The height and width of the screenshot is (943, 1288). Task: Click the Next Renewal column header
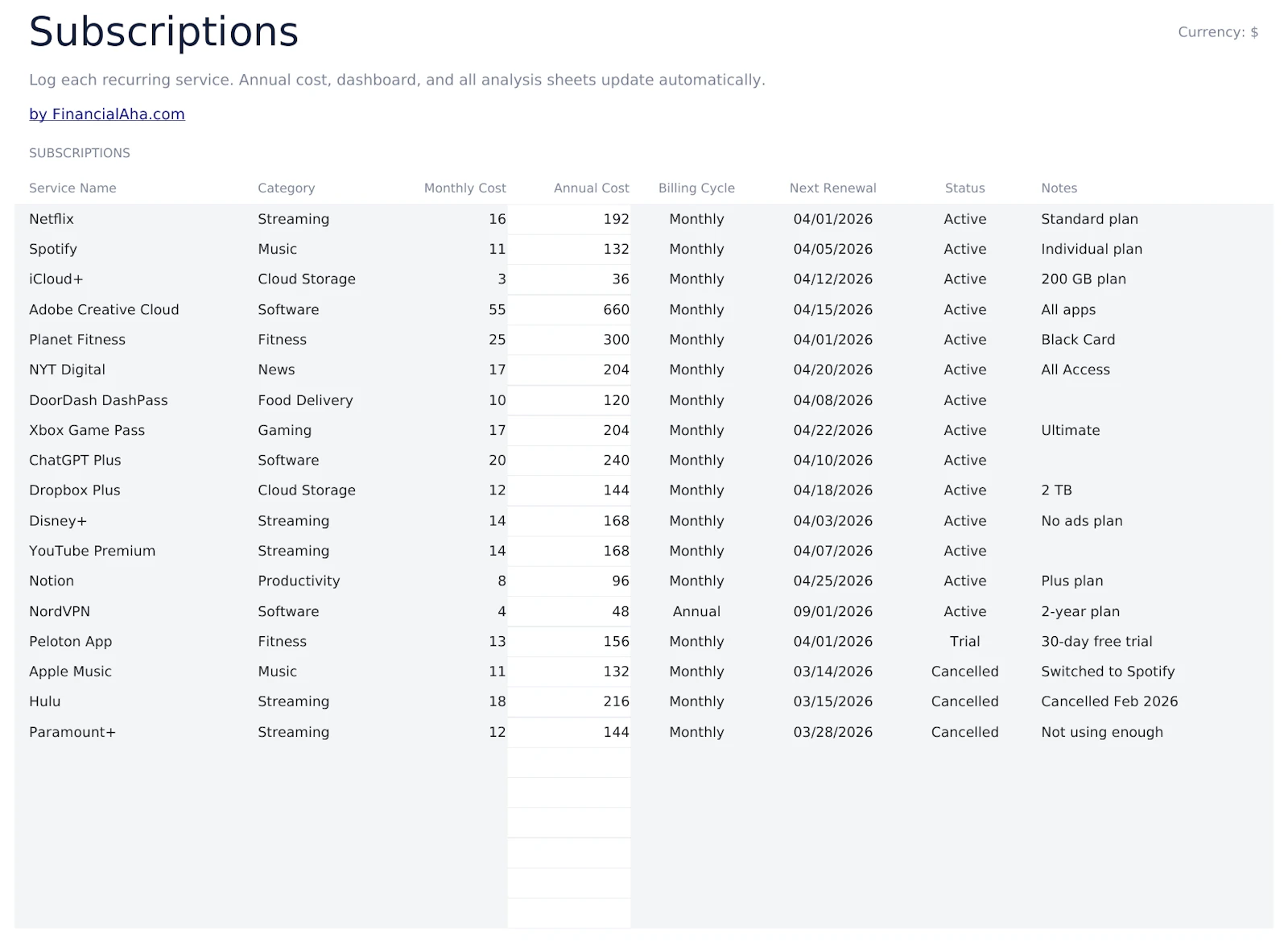pyautogui.click(x=833, y=188)
